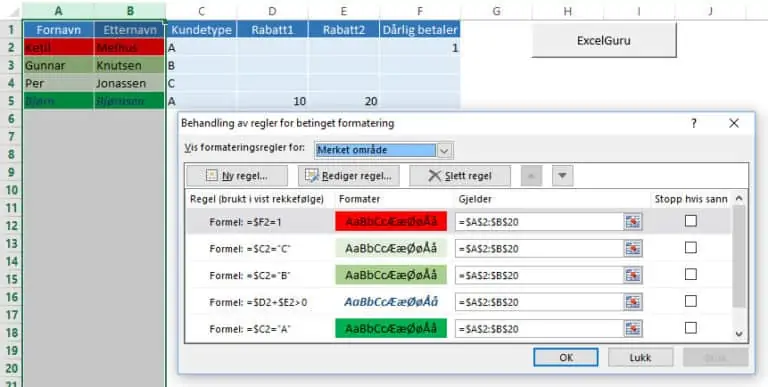The width and height of the screenshot is (768, 387).
Task: Select rule Formel: =$D2+$E2>0
Action: 258,302
